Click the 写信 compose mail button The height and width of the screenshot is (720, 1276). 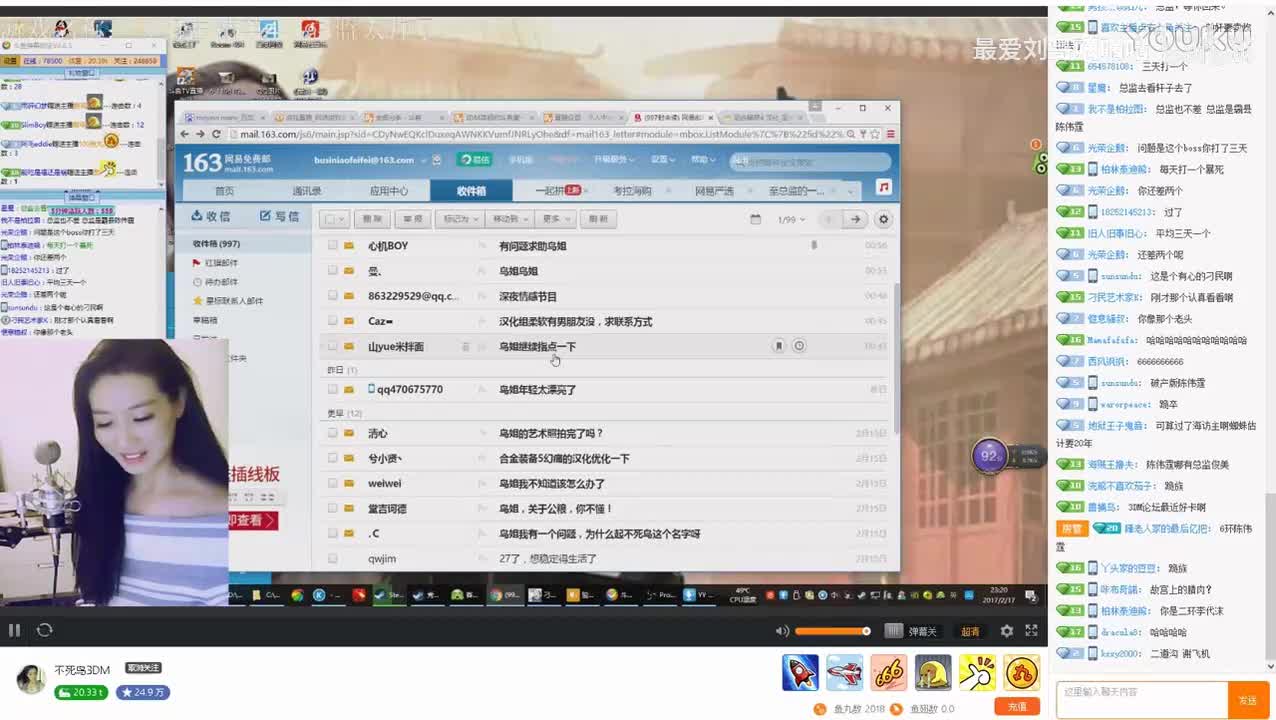(x=279, y=216)
